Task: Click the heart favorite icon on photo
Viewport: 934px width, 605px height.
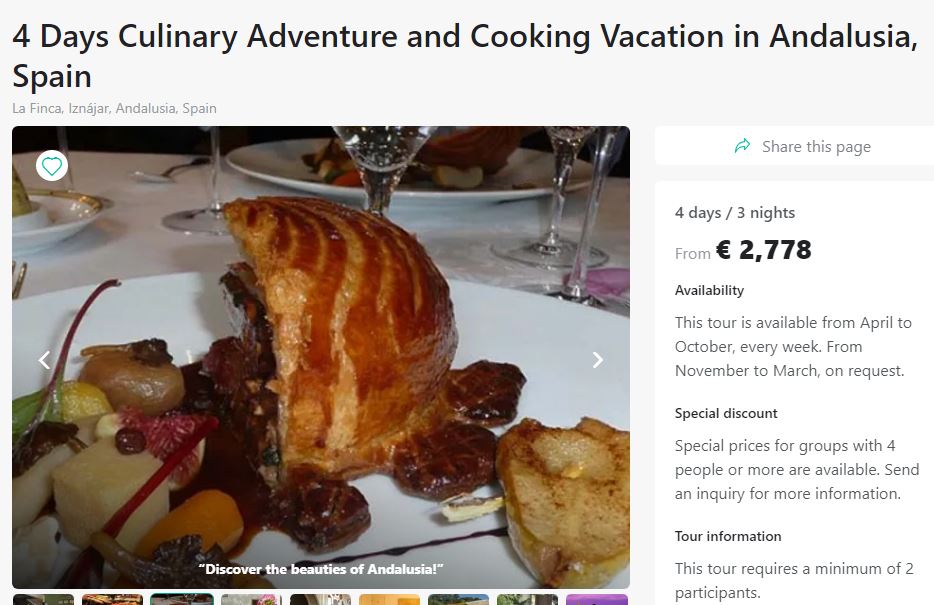Action: coord(52,165)
